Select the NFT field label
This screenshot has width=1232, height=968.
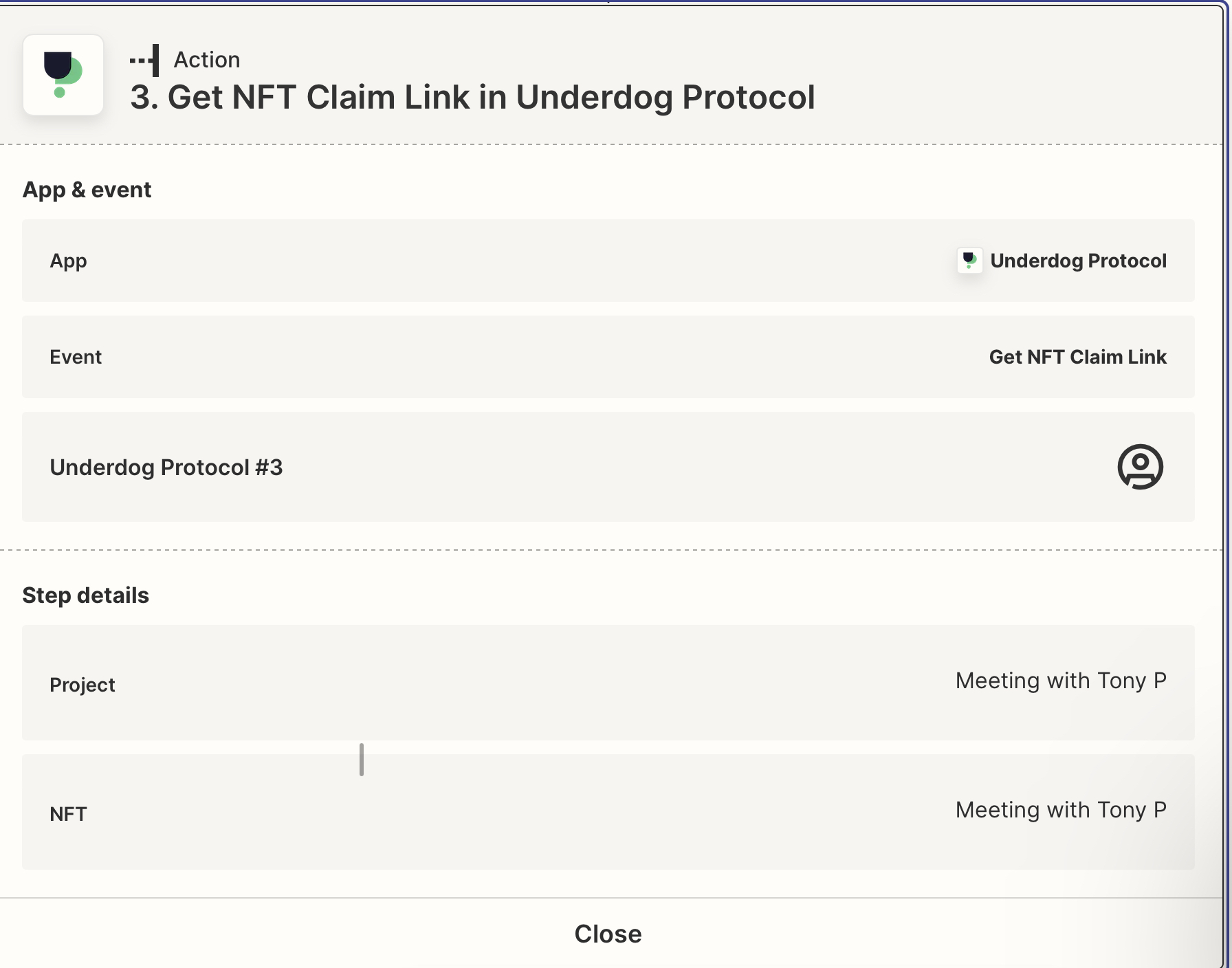point(68,814)
